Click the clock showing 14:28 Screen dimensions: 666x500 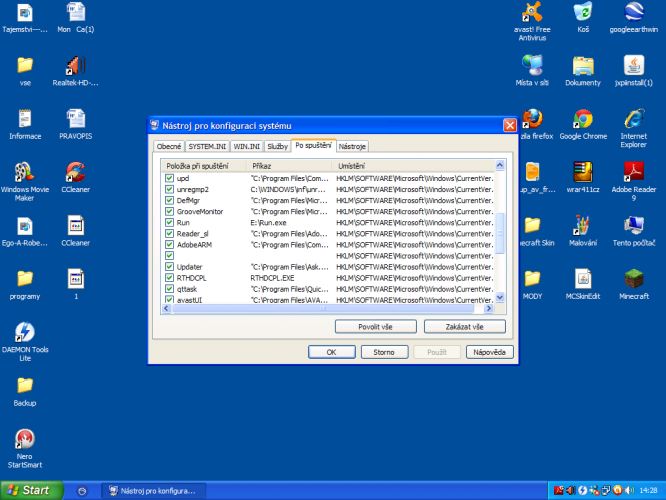[648, 491]
